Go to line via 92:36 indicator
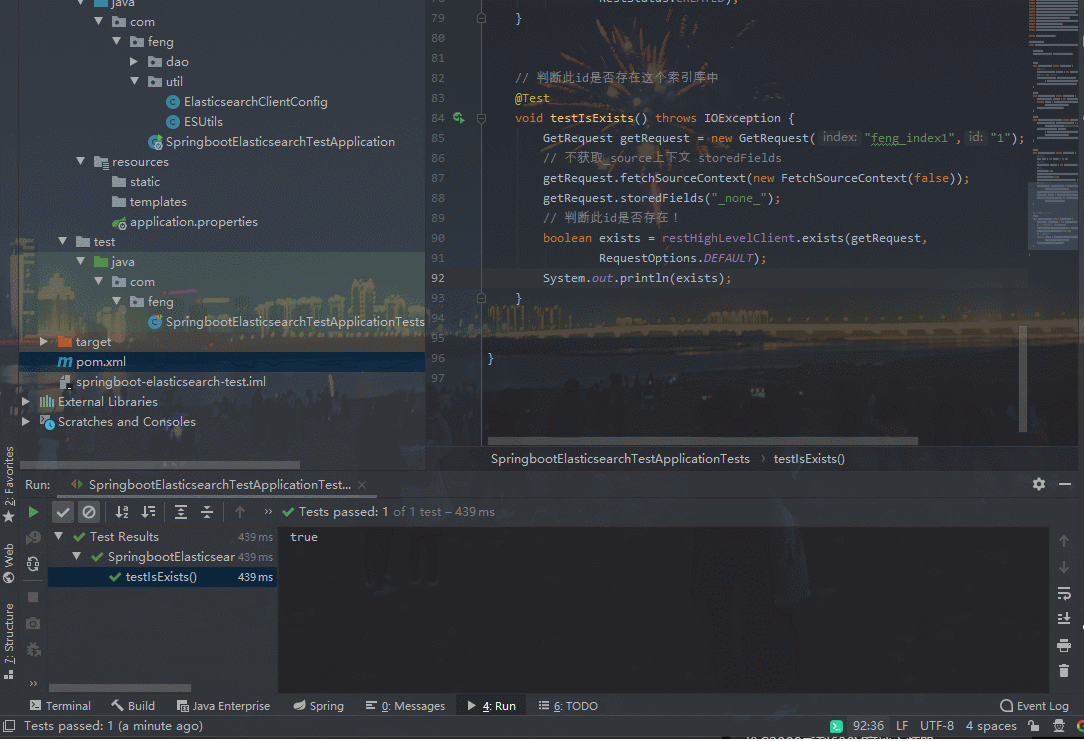Image resolution: width=1084 pixels, height=741 pixels. (x=868, y=726)
